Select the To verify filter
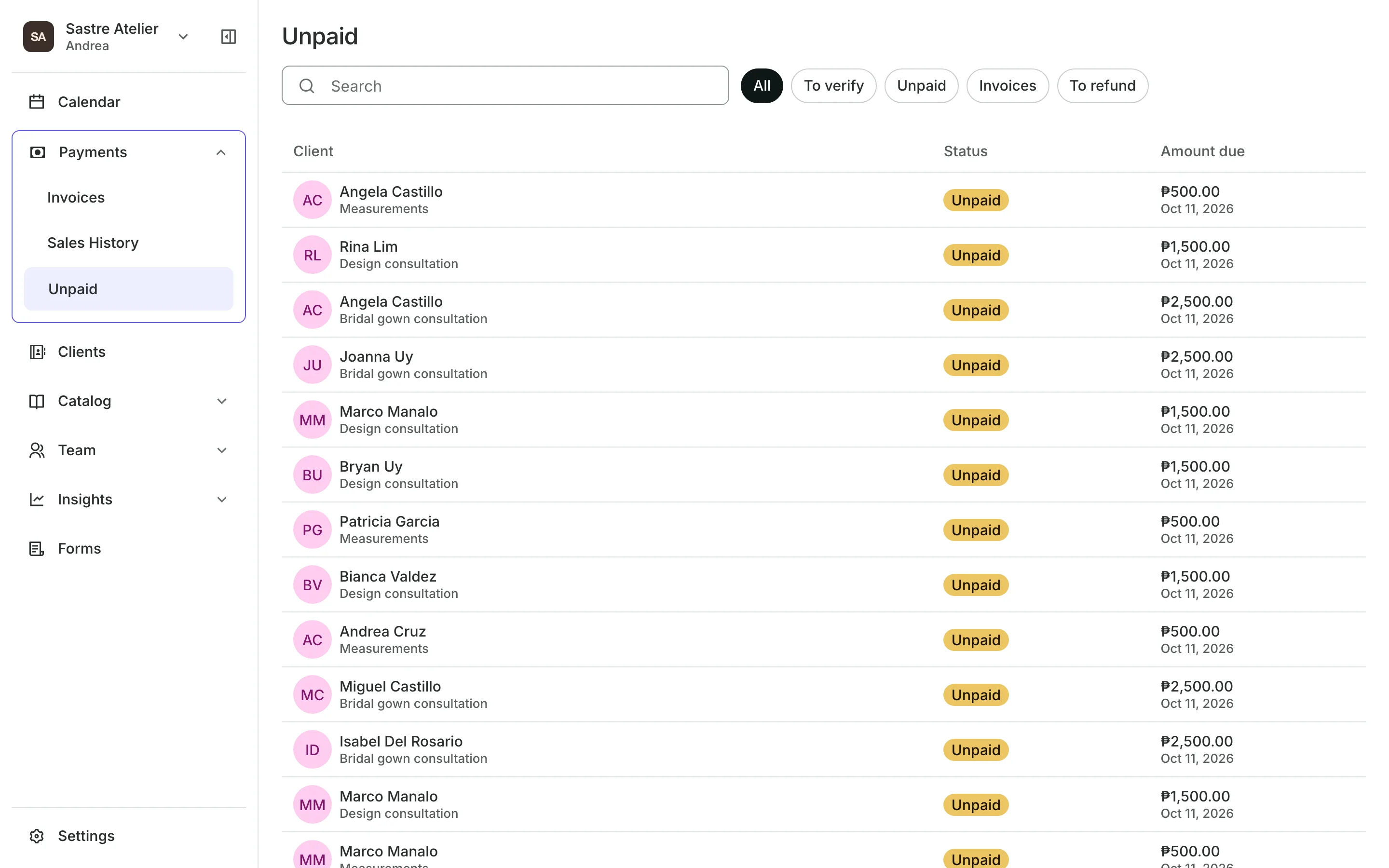 [833, 85]
